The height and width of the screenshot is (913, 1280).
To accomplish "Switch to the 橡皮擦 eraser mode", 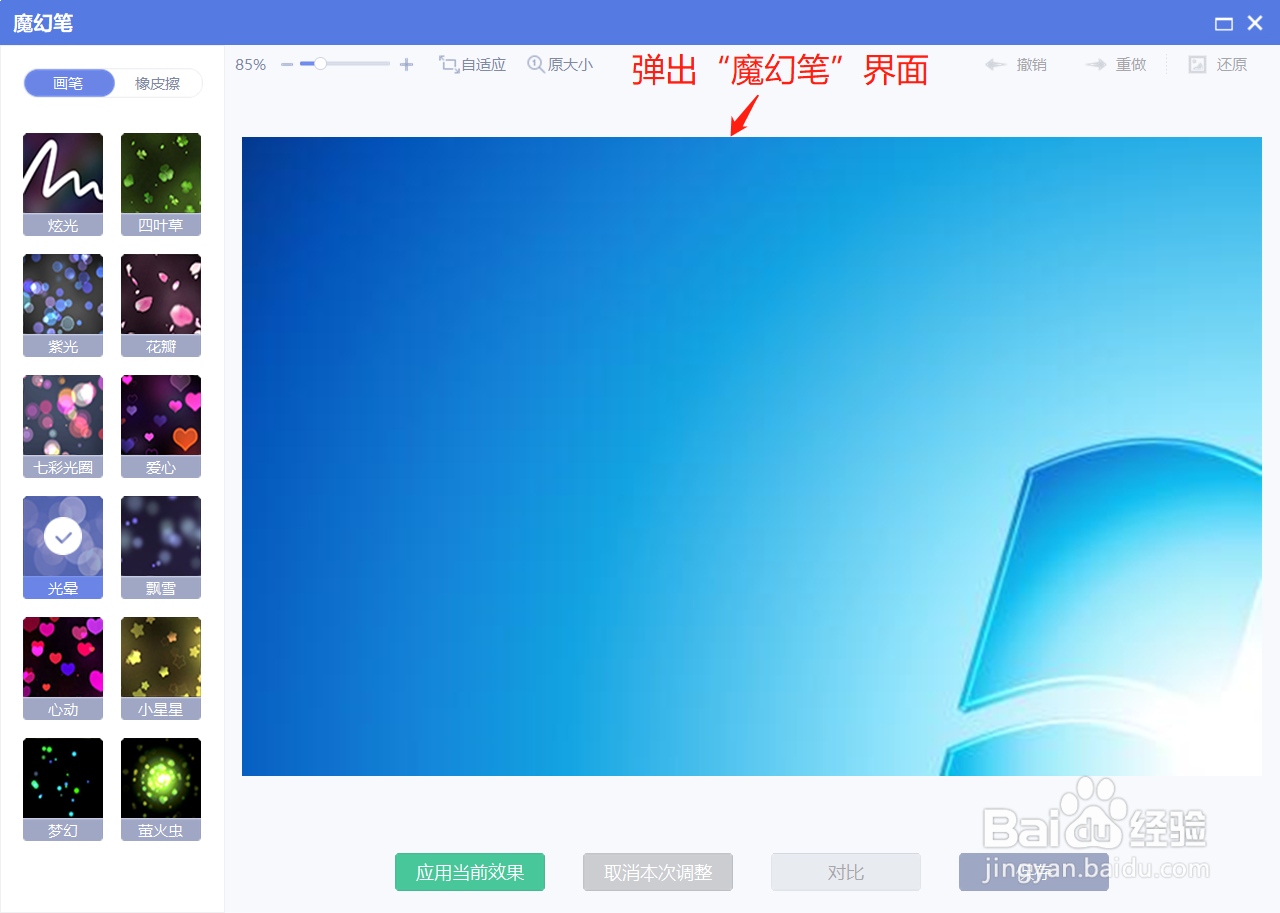I will tap(158, 83).
